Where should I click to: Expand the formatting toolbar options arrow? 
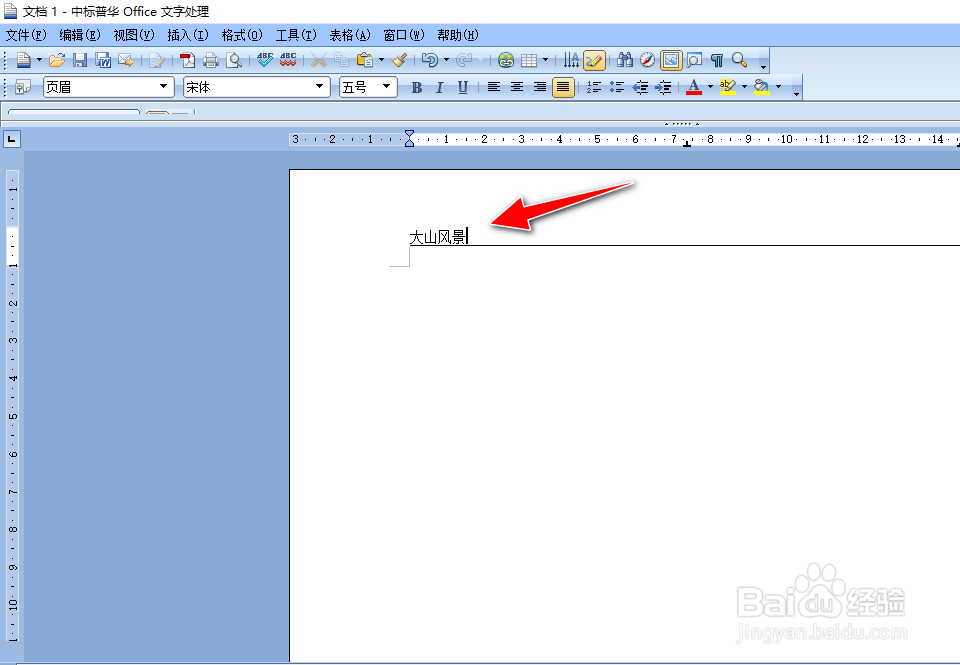coord(796,93)
